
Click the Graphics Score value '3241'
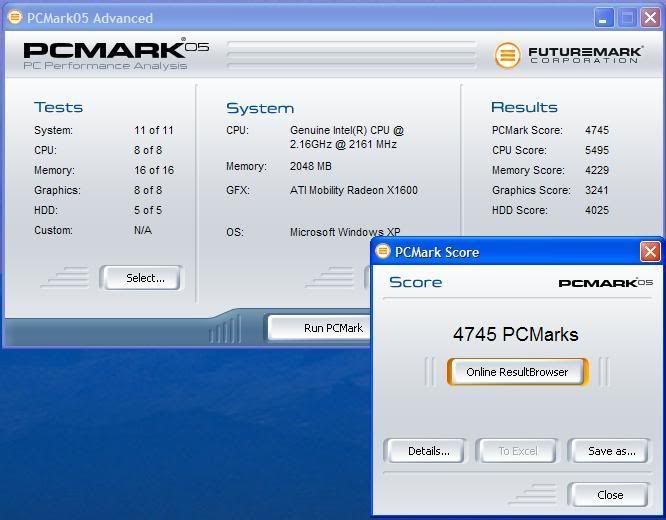[597, 190]
